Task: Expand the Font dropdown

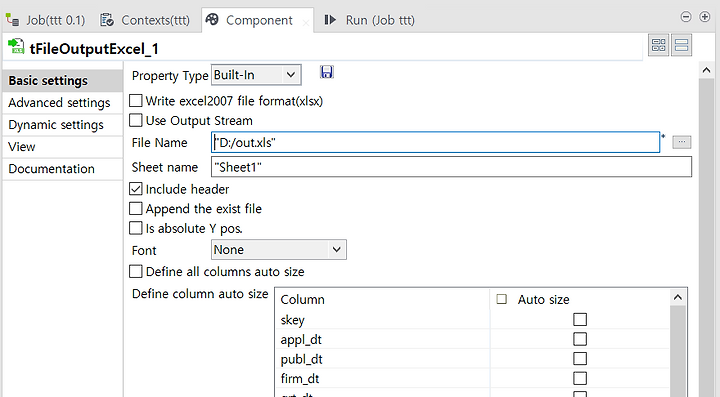Action: (279, 250)
